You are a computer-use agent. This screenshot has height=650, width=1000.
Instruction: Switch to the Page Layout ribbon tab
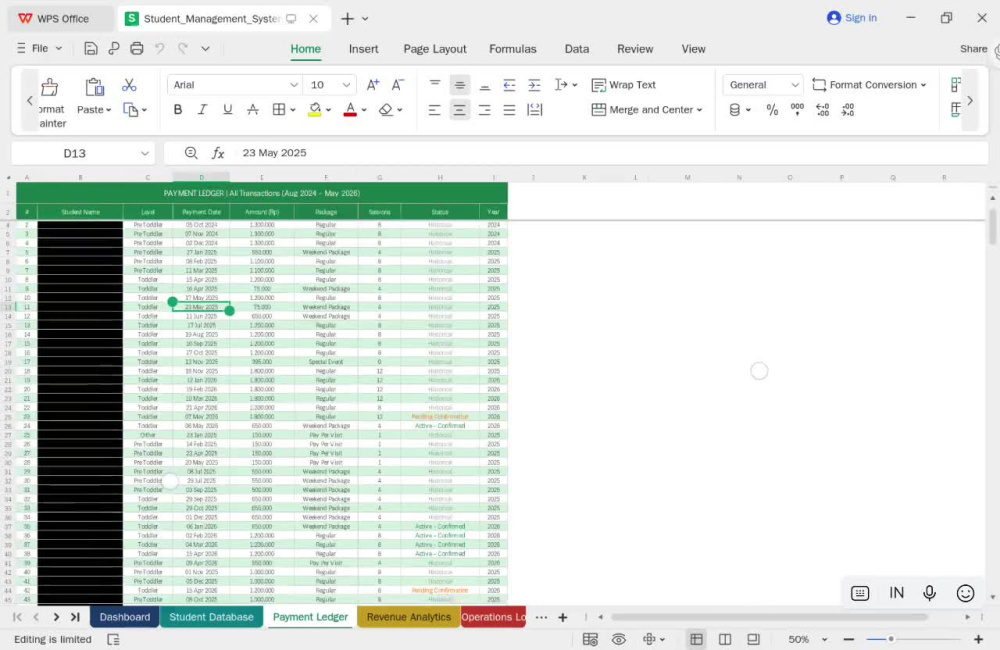tap(435, 49)
